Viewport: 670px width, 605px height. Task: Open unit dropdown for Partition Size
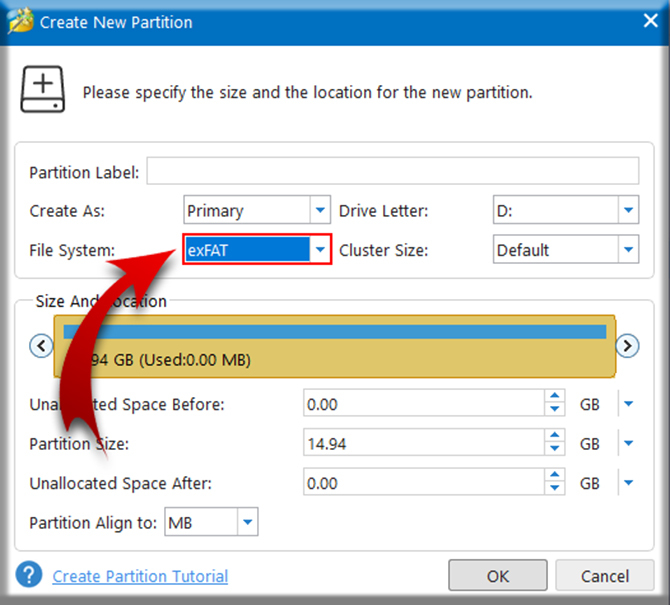tap(628, 443)
